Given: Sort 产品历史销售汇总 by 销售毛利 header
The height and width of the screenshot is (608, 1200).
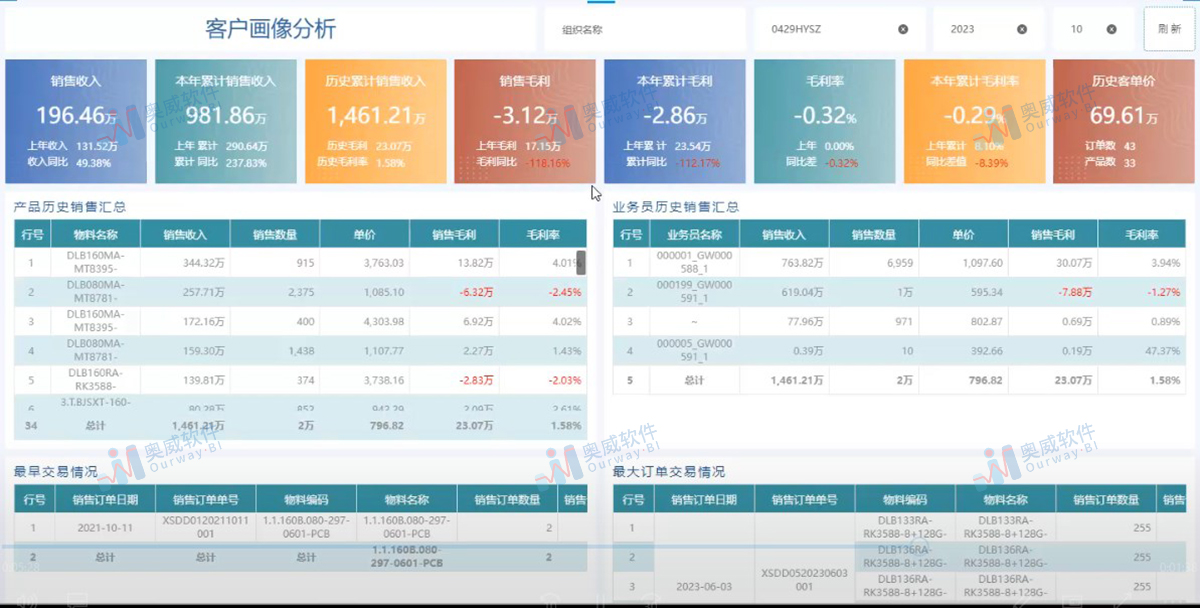Looking at the screenshot, I should pyautogui.click(x=454, y=235).
